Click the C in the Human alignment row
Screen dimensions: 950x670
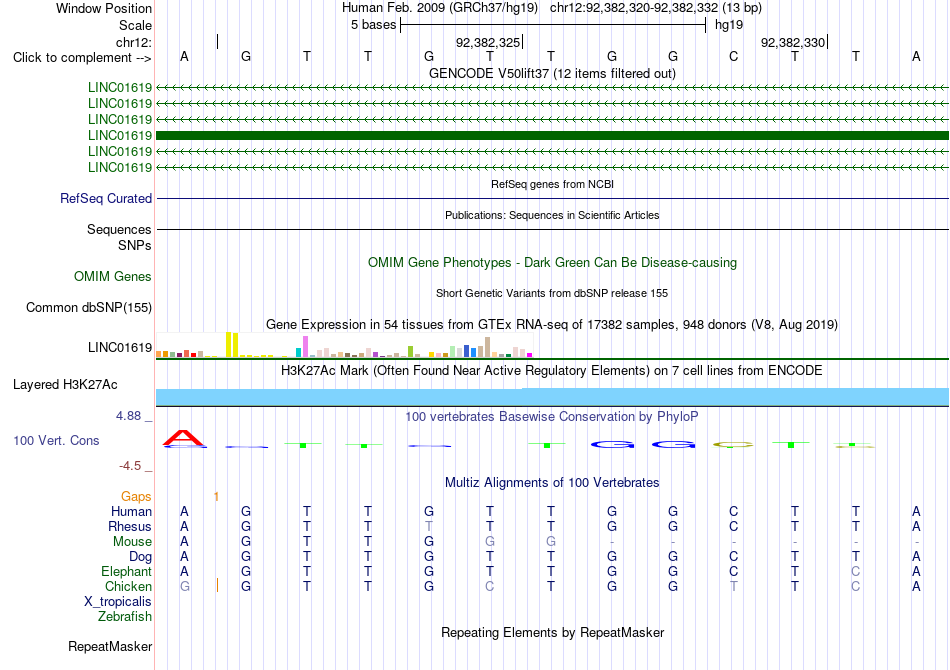coord(734,511)
